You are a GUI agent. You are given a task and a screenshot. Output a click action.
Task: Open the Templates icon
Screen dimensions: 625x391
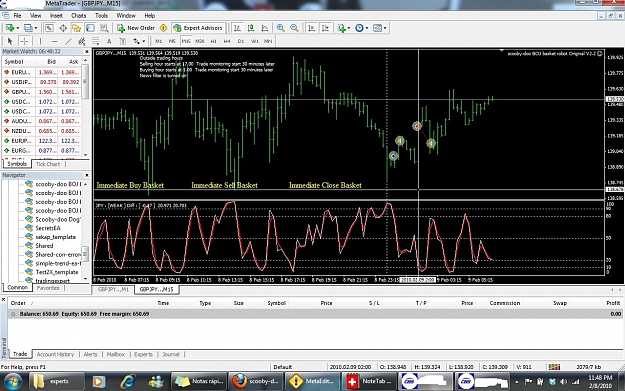point(377,28)
